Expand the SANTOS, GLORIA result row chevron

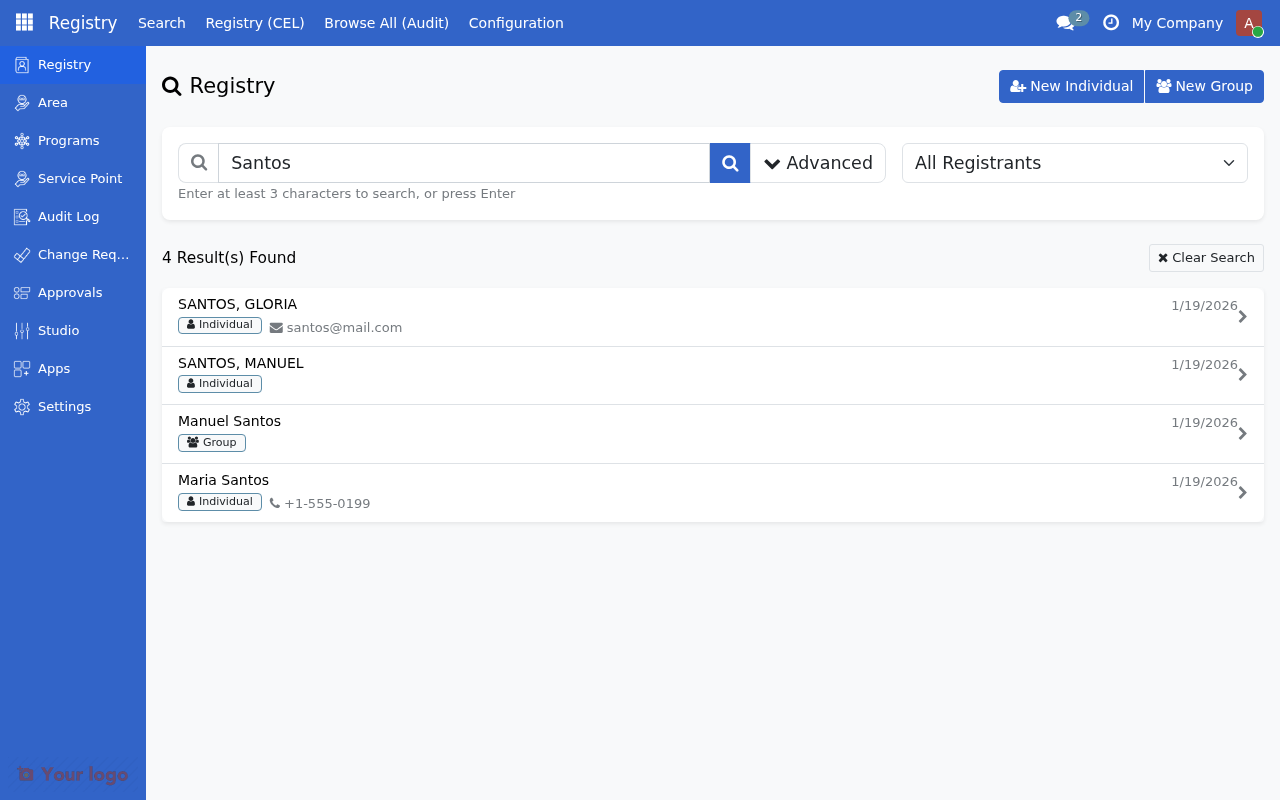click(x=1242, y=316)
